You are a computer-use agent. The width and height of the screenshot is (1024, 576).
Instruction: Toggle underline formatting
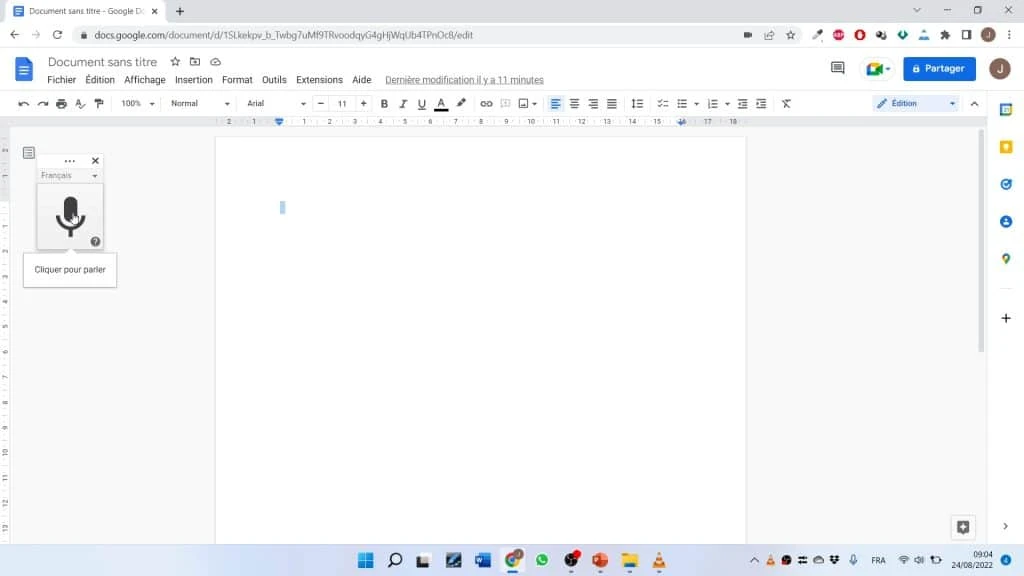pyautogui.click(x=422, y=104)
